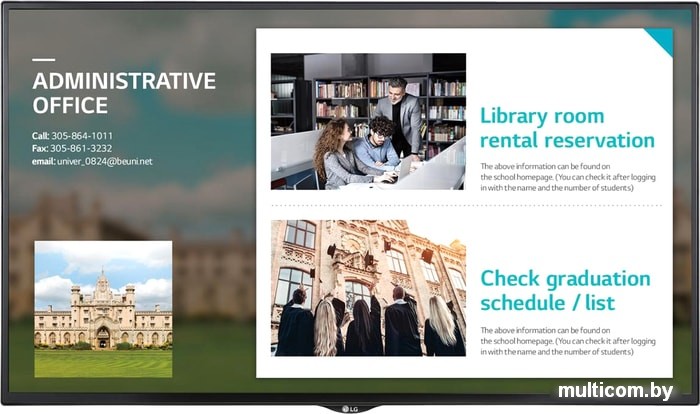Click the email address univer_0824@beuni.net
This screenshot has height=414, width=700.
(105, 161)
